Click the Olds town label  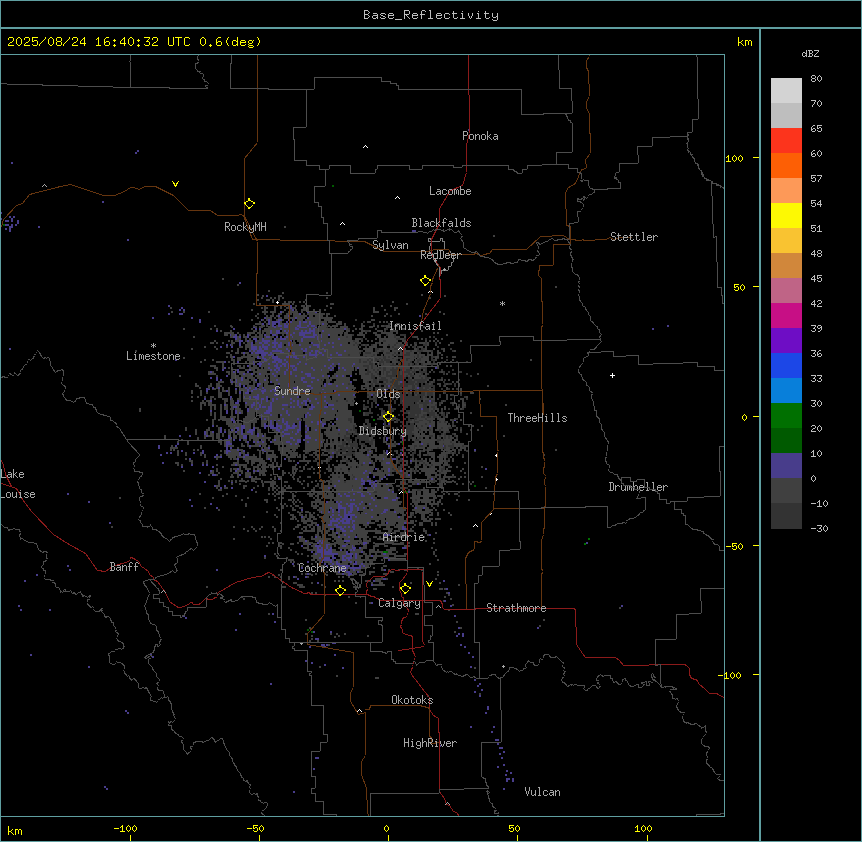point(388,394)
